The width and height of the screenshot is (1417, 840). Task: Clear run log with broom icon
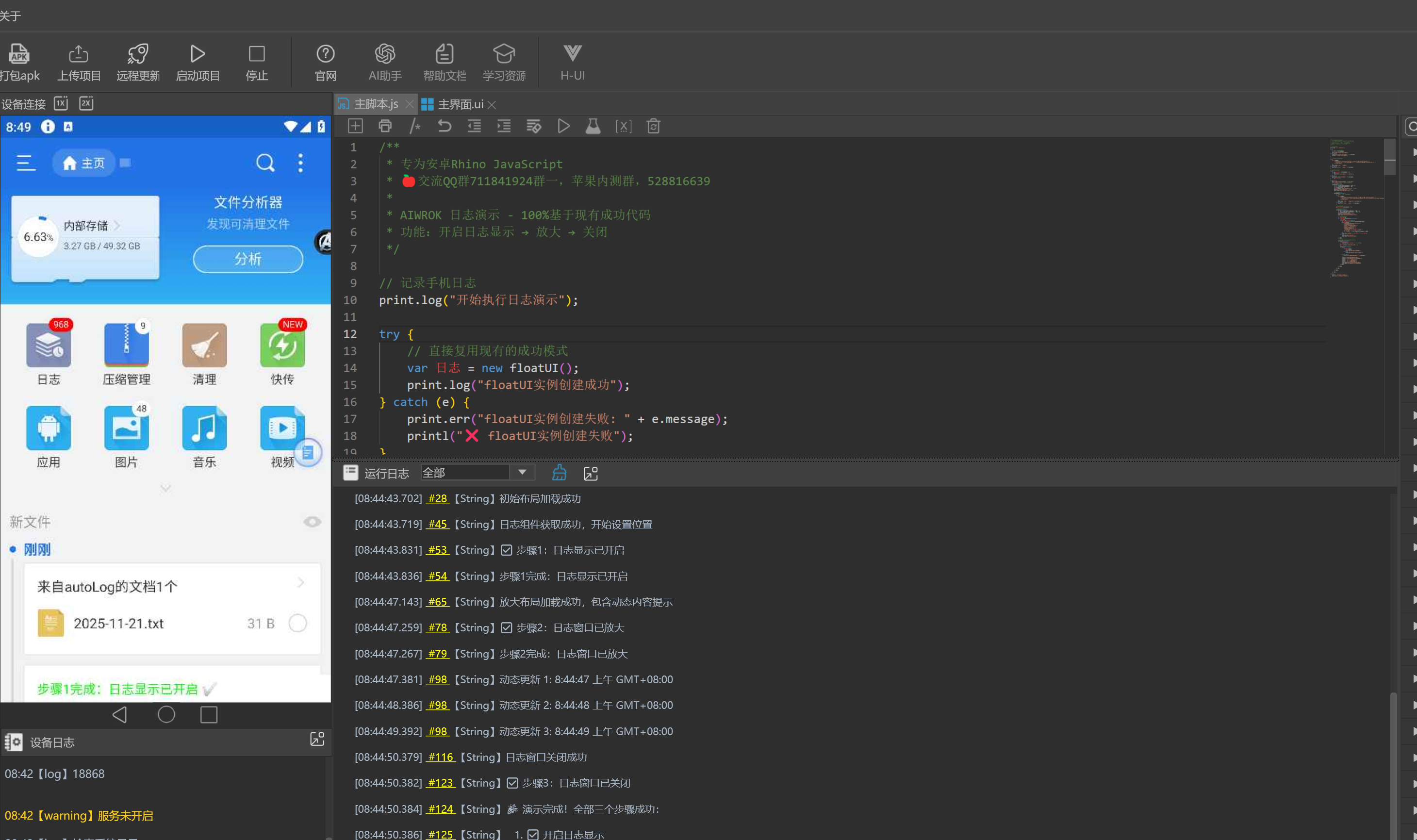coord(559,473)
